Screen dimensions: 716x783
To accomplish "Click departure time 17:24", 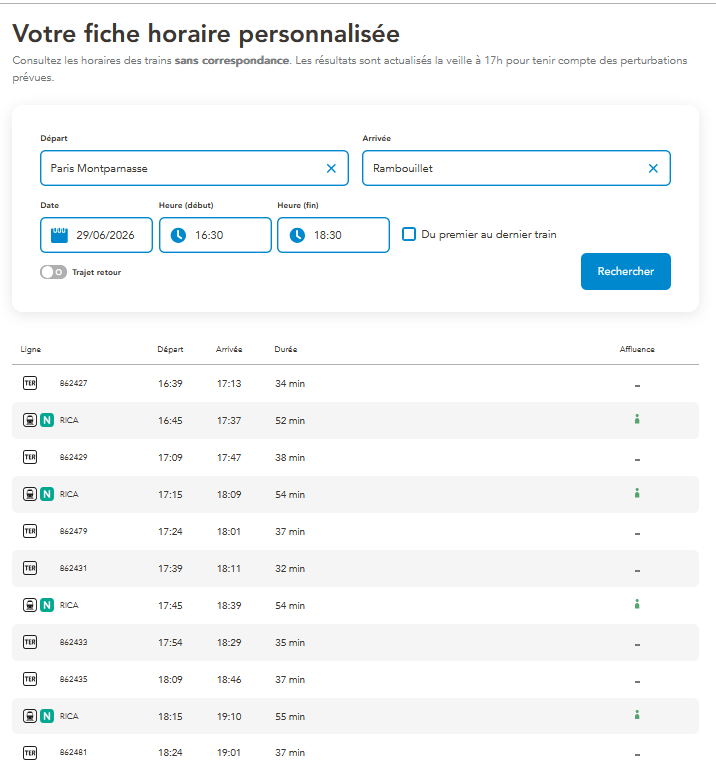I will [170, 531].
